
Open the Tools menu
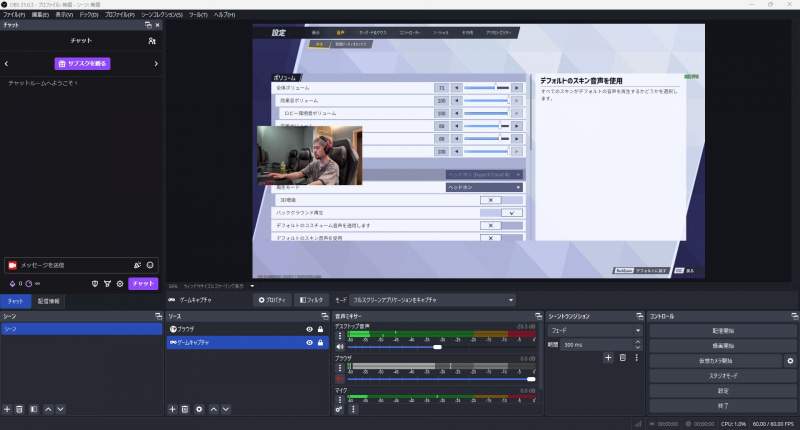tap(198, 15)
